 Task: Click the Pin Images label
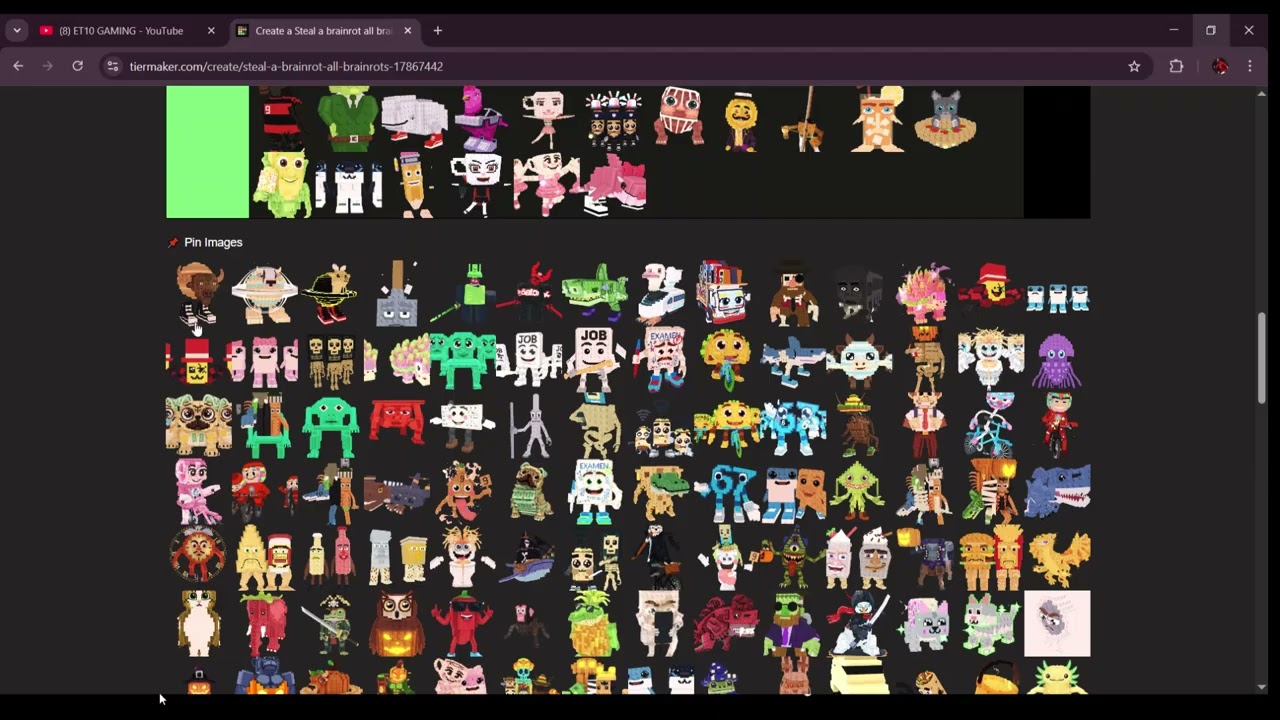click(x=213, y=242)
